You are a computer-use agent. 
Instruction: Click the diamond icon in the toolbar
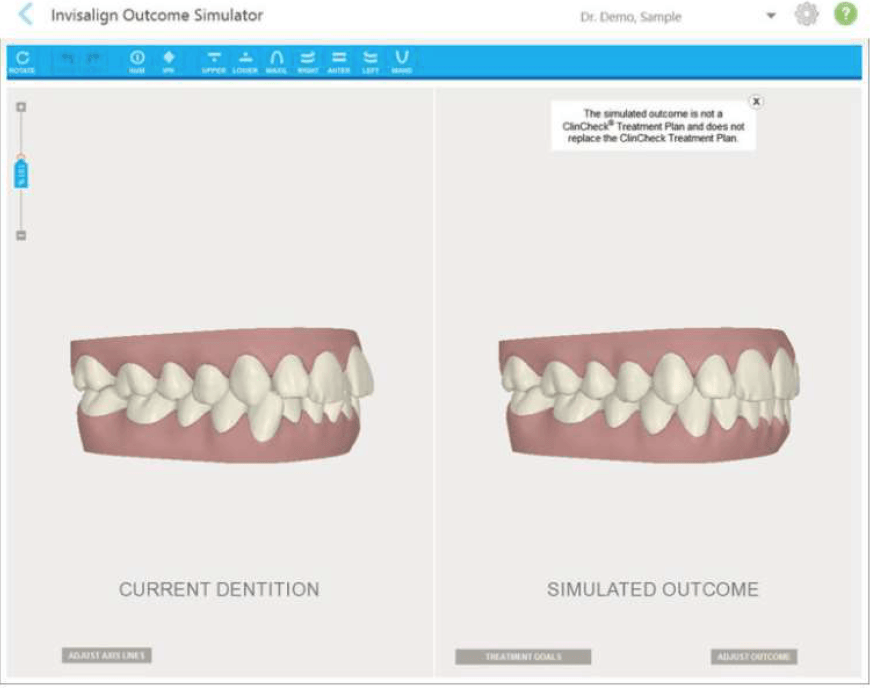(168, 61)
